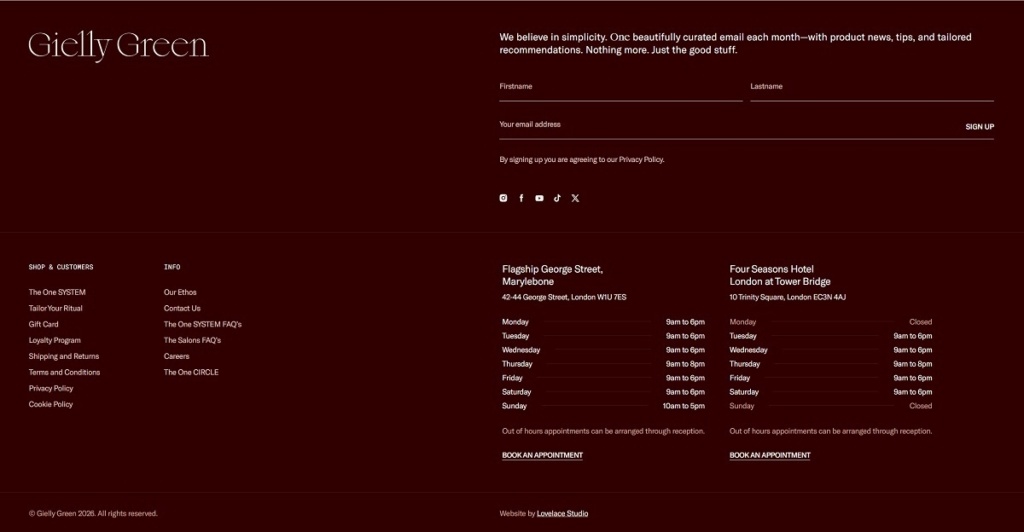Click Flagship Saturday row label
The width and height of the screenshot is (1024, 532).
click(x=517, y=392)
